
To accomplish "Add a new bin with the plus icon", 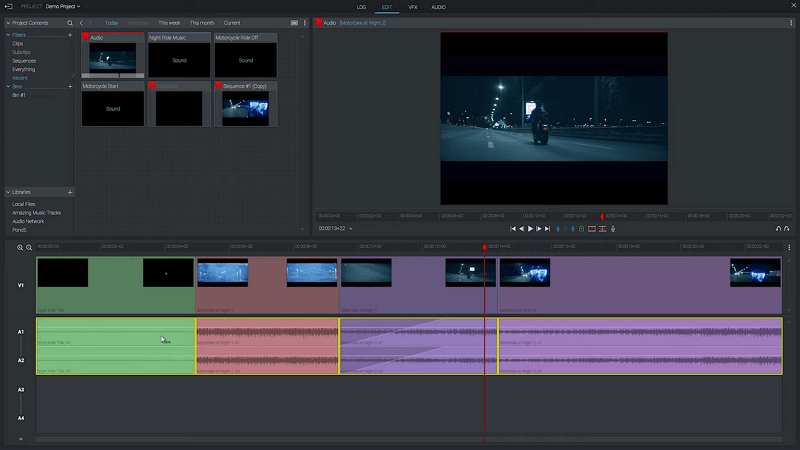I will click(70, 87).
